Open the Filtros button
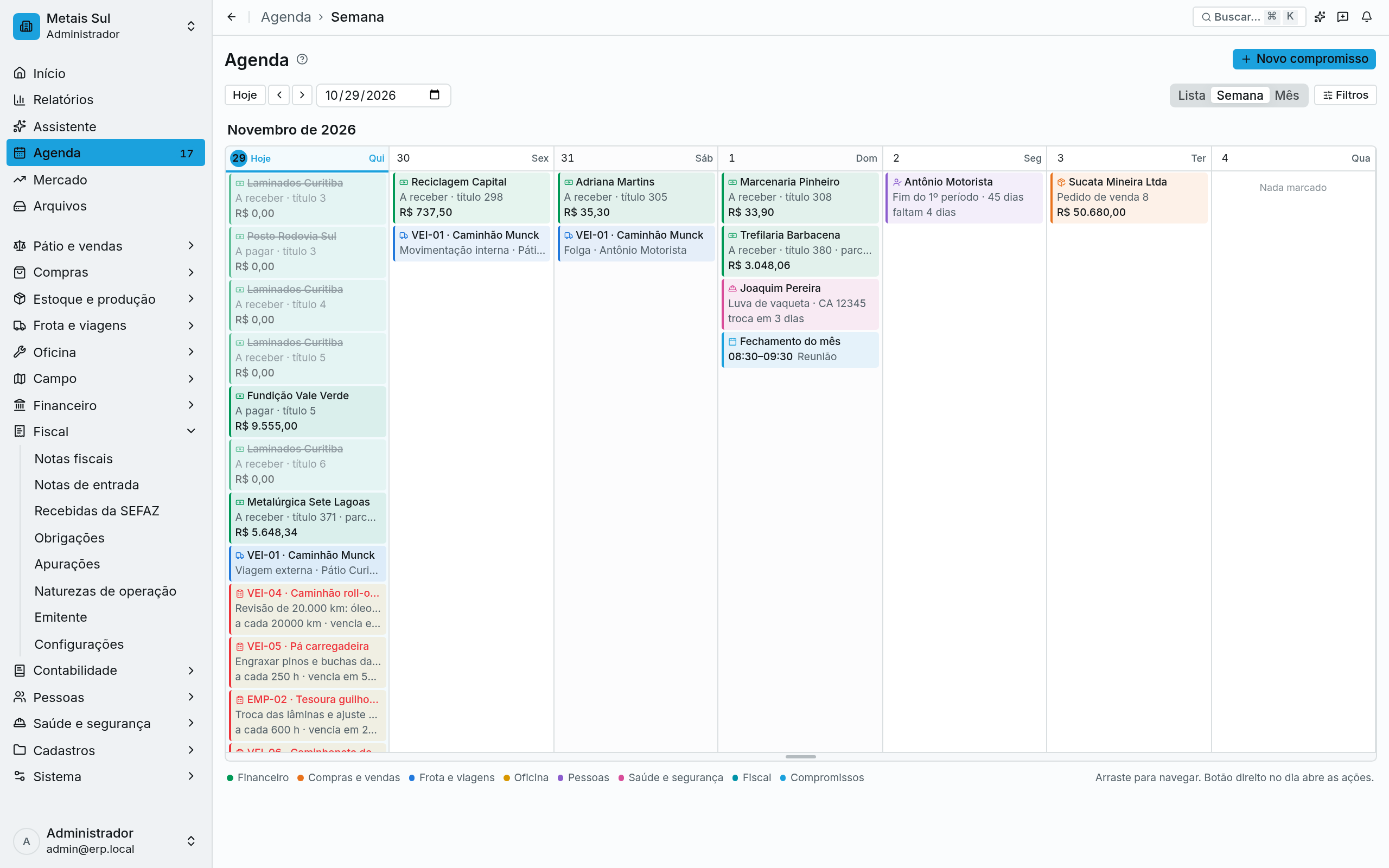 click(x=1346, y=95)
